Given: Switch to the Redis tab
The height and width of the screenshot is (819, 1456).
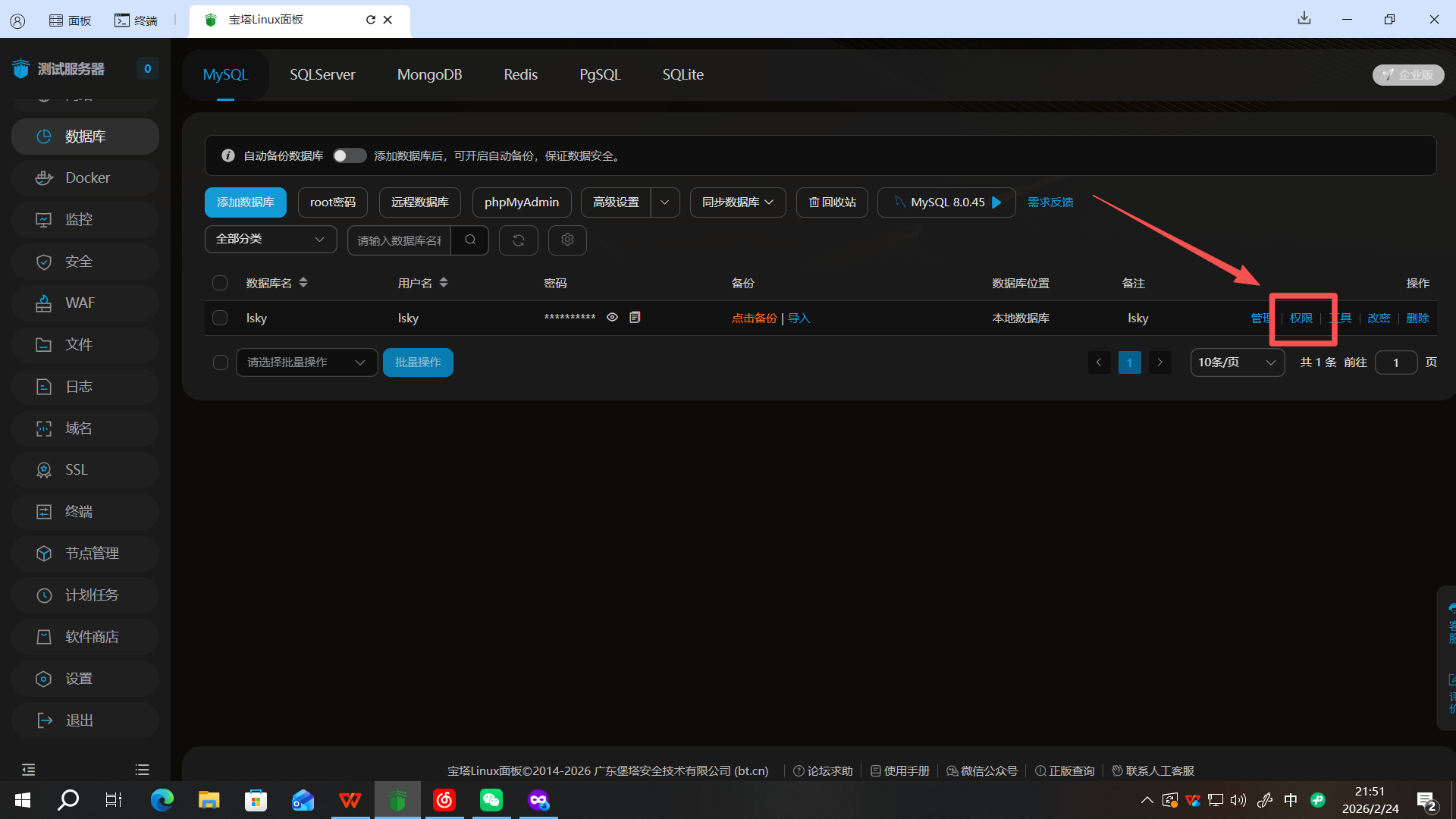Looking at the screenshot, I should click(520, 74).
